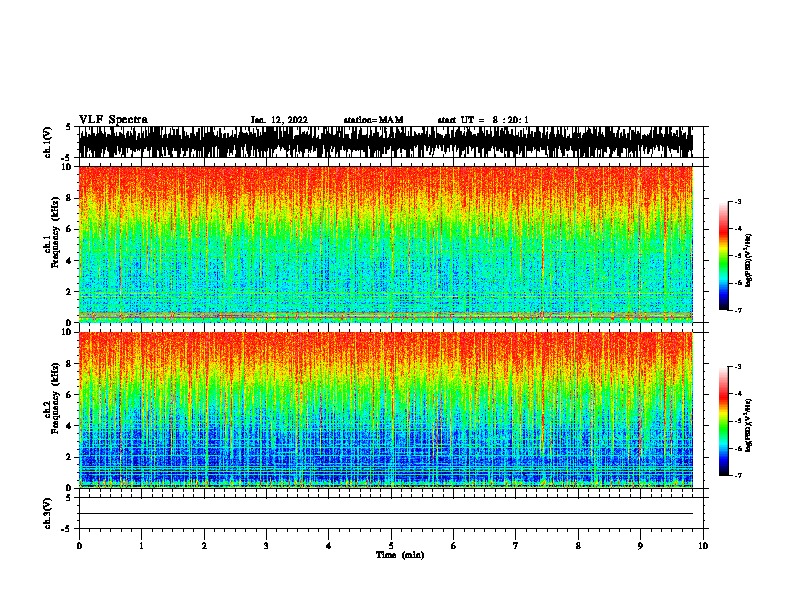The height and width of the screenshot is (612, 792).
Task: Click the ch.2 spectrogram color bar
Action: click(x=723, y=421)
